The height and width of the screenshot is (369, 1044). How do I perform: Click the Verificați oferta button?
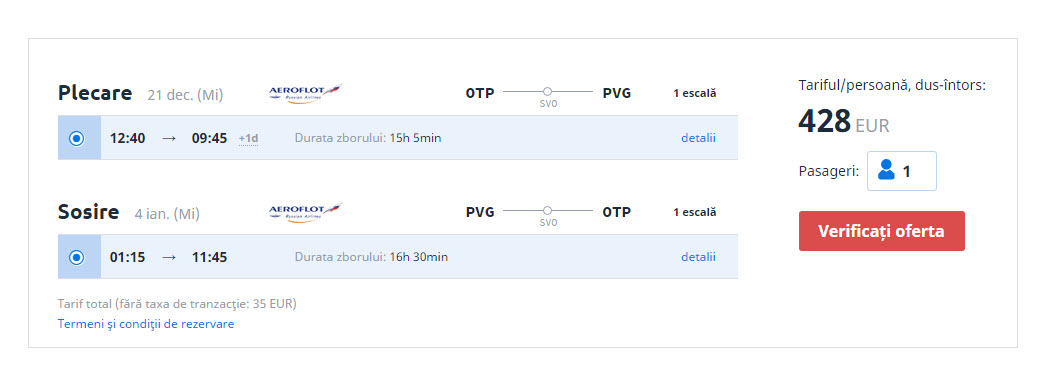point(882,231)
